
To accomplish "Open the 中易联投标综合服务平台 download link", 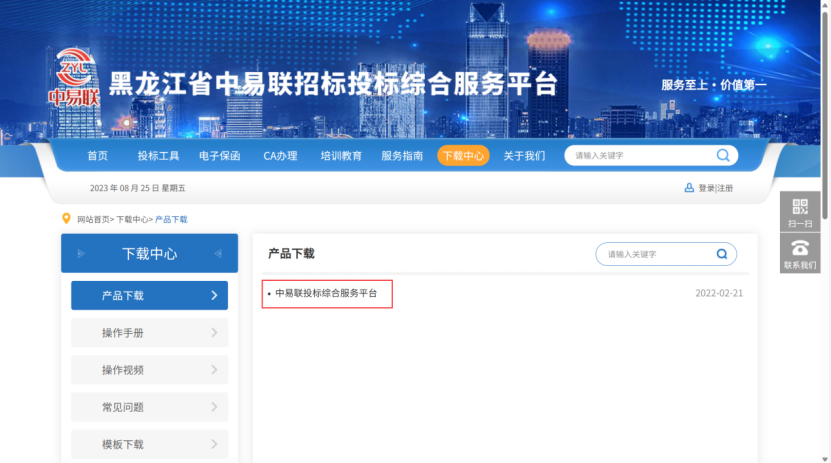I will coord(327,293).
